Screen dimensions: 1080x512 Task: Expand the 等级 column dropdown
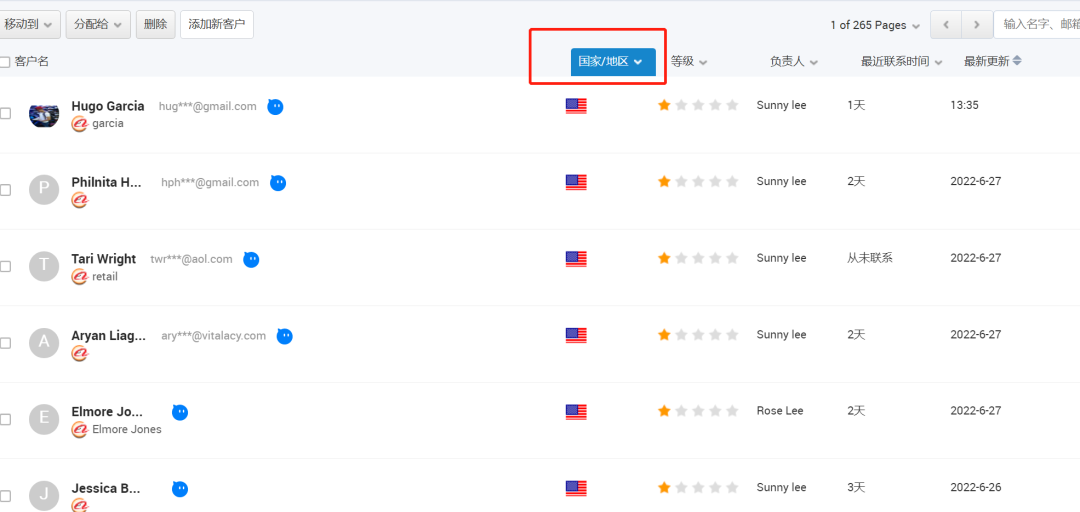[x=689, y=61]
